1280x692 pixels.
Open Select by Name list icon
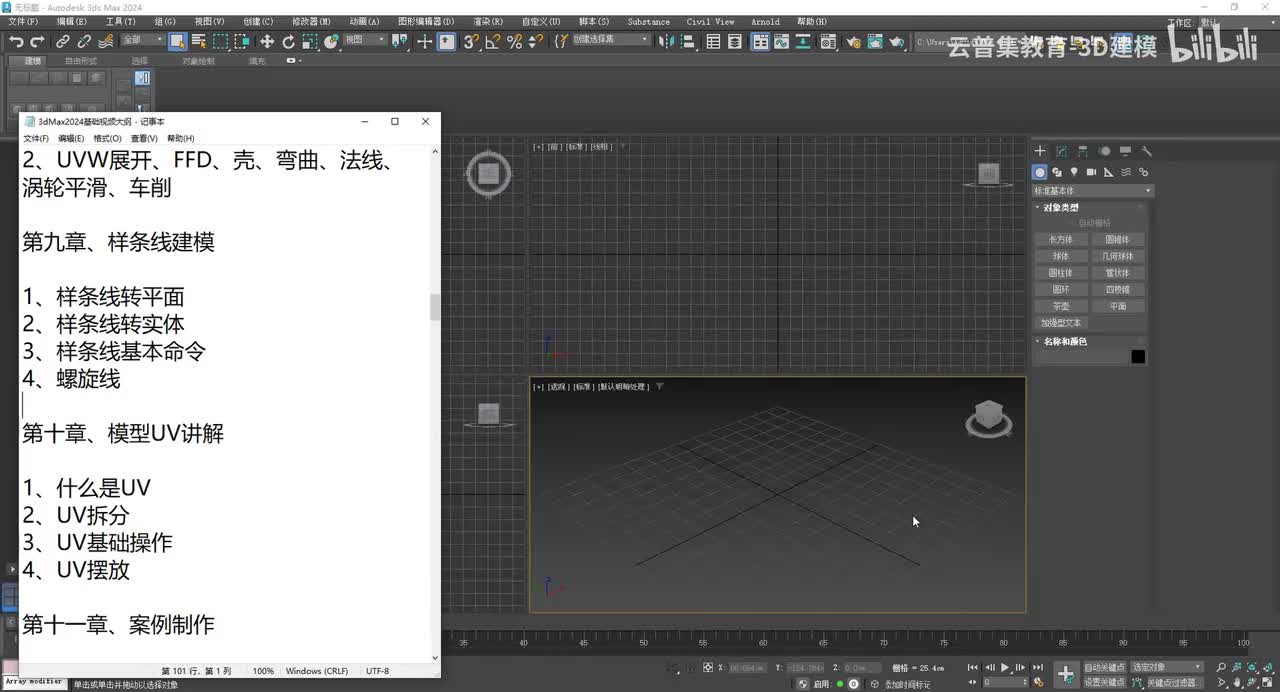point(198,41)
